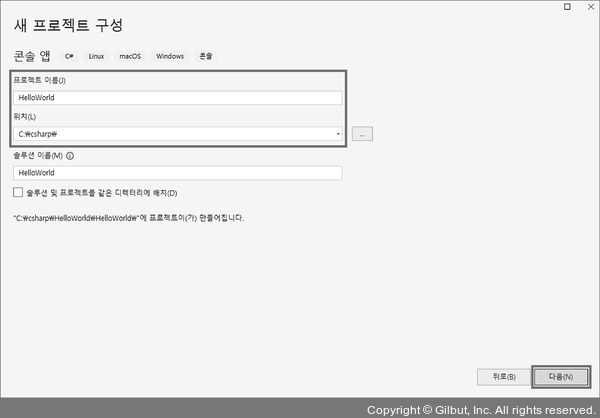Click the 위치(L) label

(25, 117)
